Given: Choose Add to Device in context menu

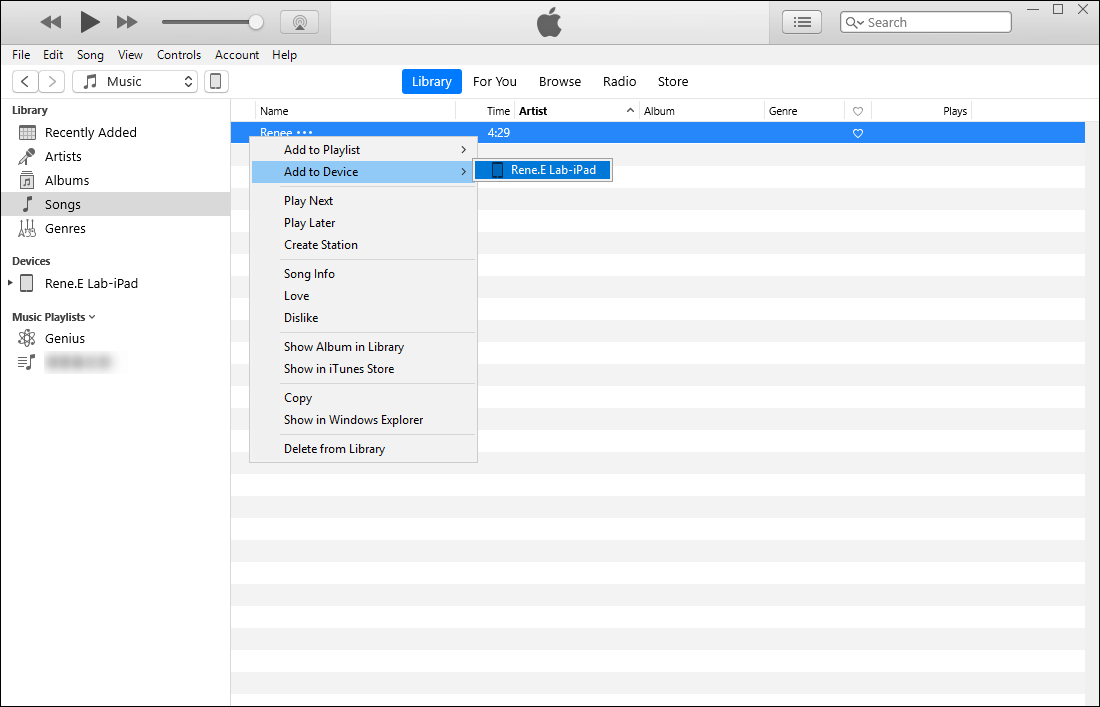Looking at the screenshot, I should [364, 172].
